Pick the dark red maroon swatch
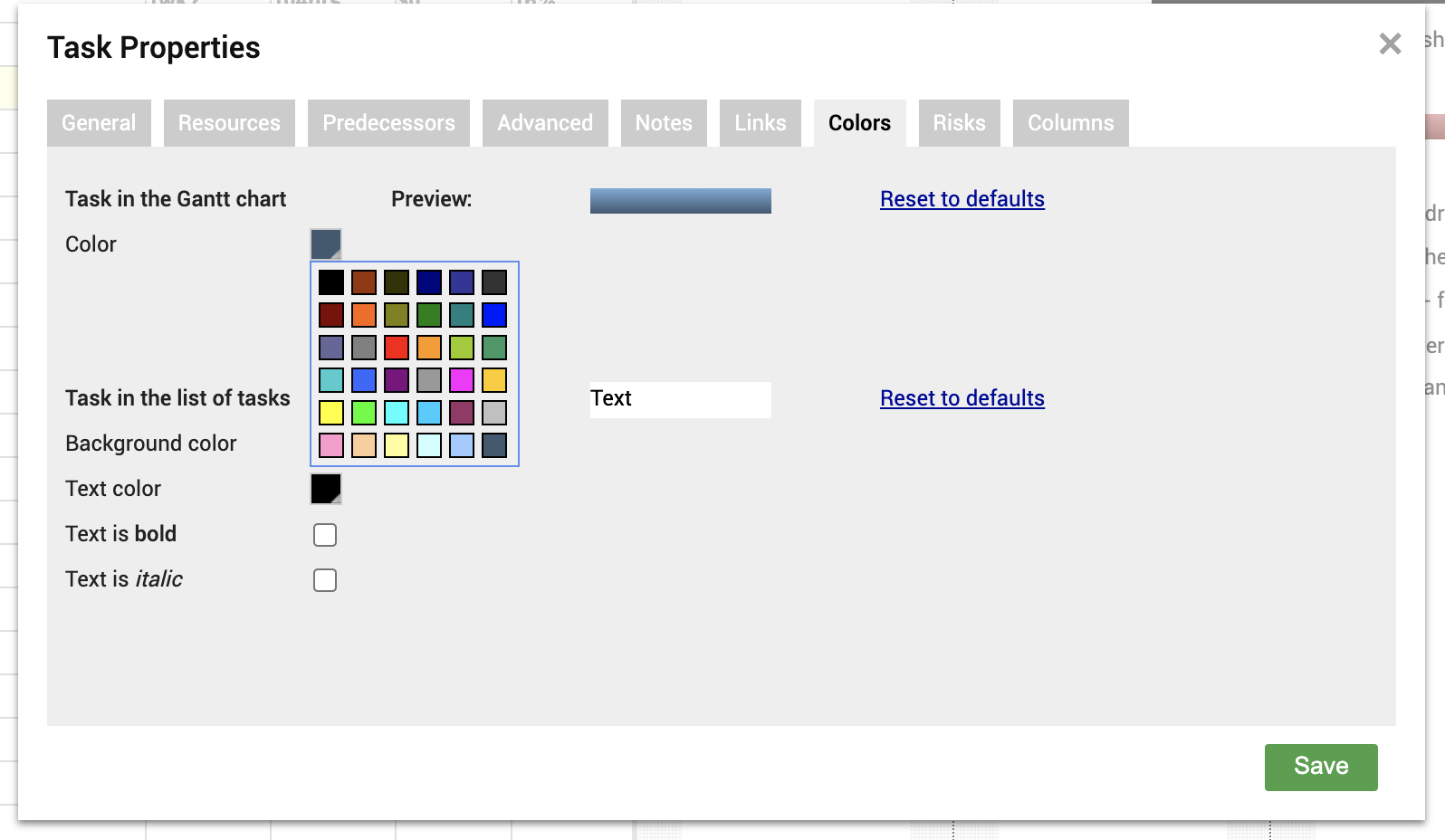The height and width of the screenshot is (840, 1445). tap(331, 315)
